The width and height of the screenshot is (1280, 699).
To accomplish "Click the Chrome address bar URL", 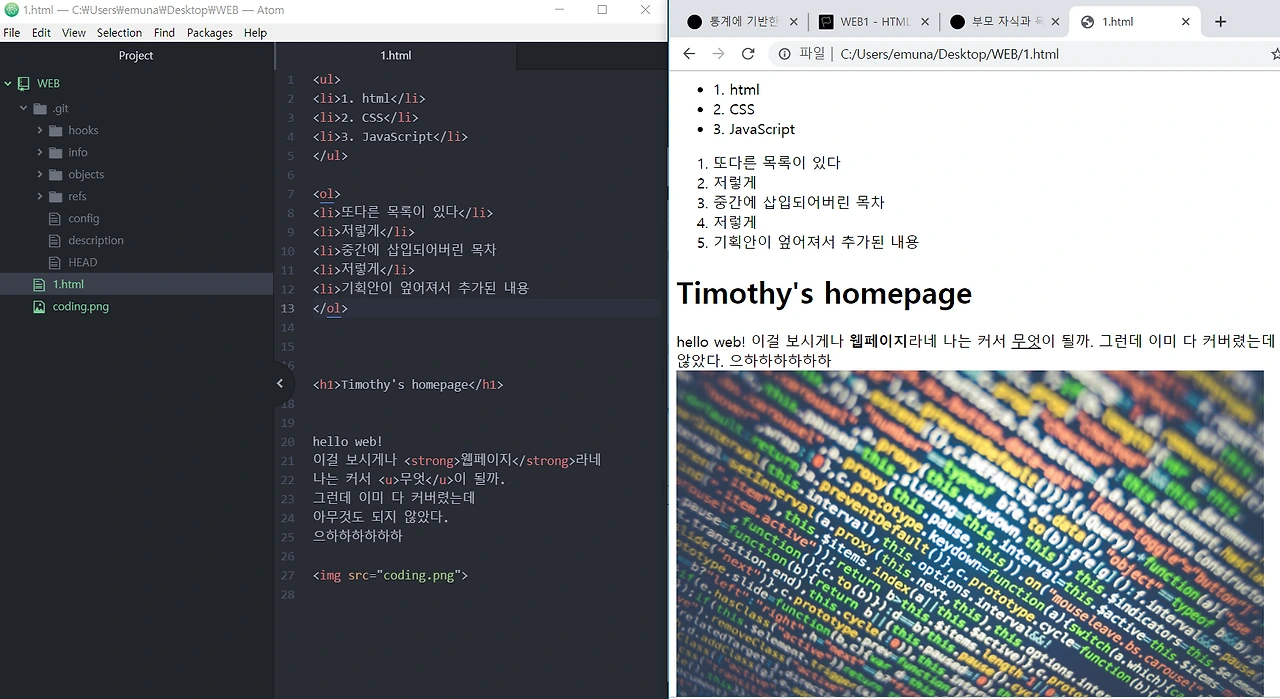I will click(x=949, y=54).
